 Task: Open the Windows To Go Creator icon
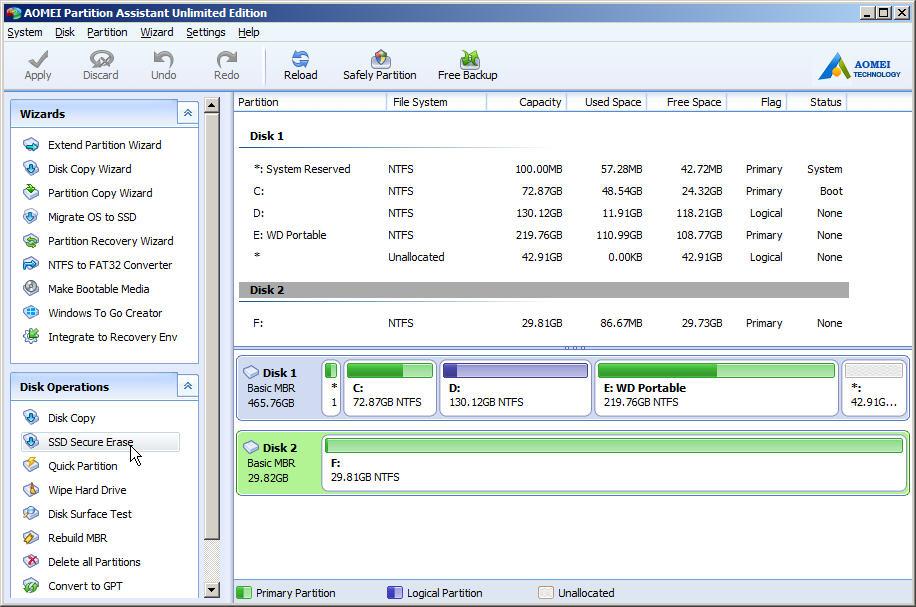click(x=31, y=312)
